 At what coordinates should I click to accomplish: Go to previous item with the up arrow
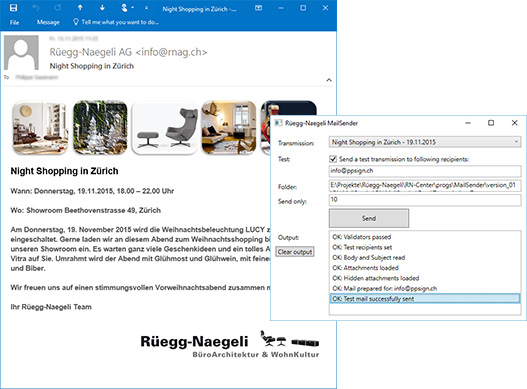(x=80, y=8)
